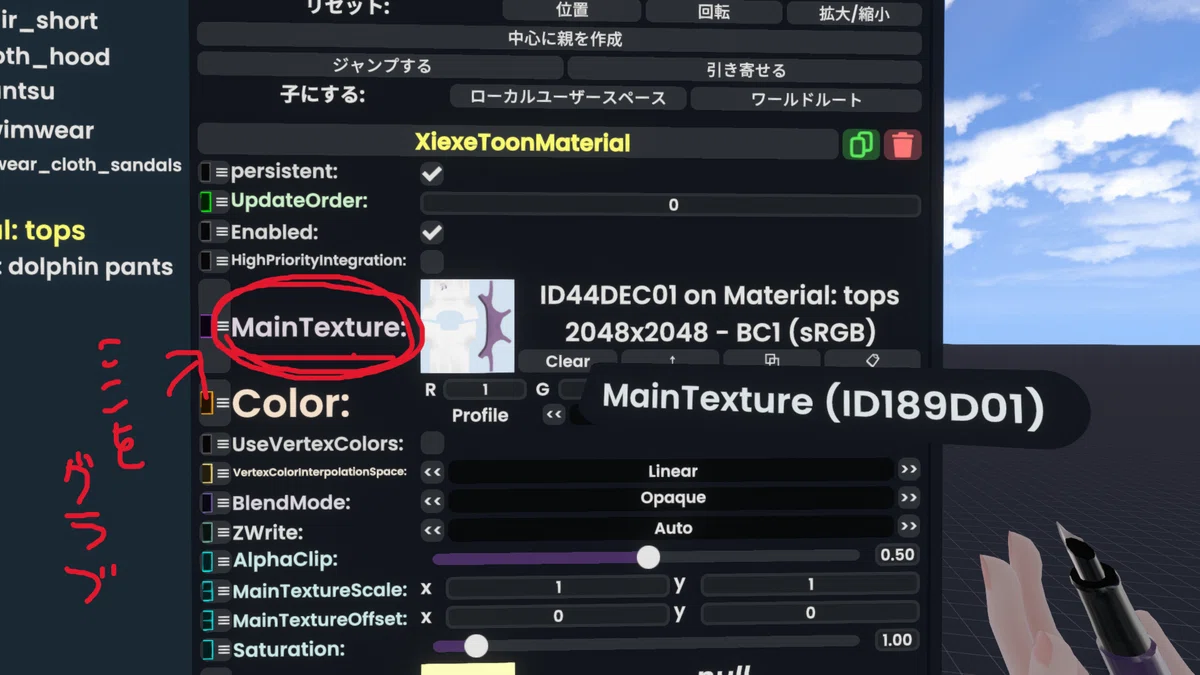Click the overlapping squares icon under texture info
1200x675 pixels.
[x=771, y=360]
